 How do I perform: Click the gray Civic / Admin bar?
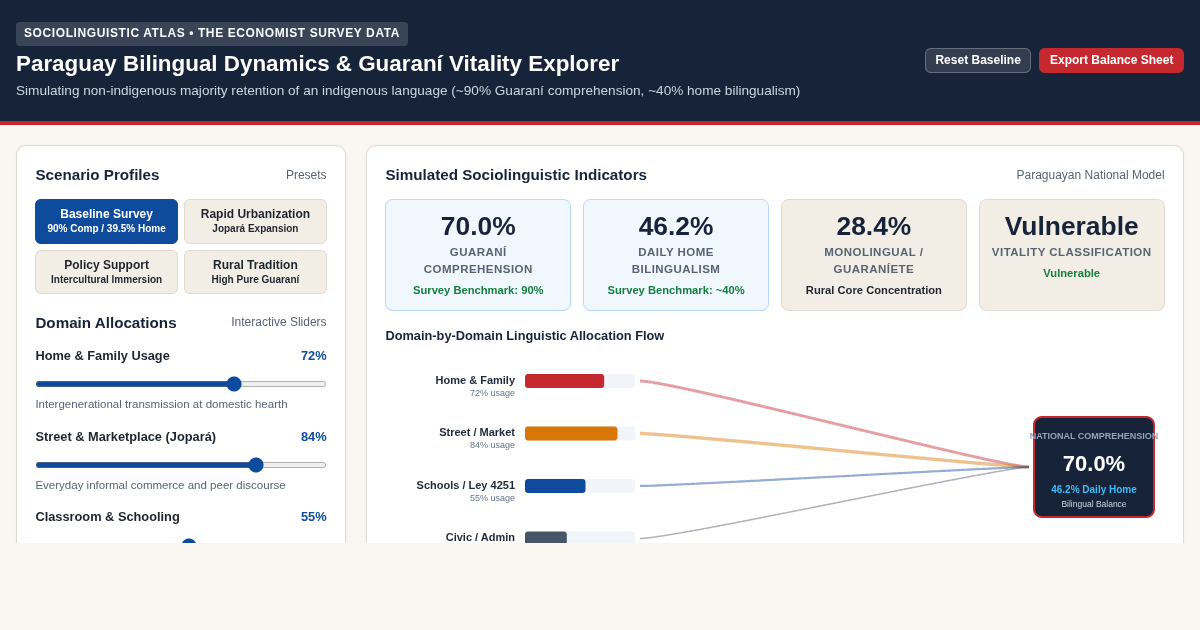546,538
